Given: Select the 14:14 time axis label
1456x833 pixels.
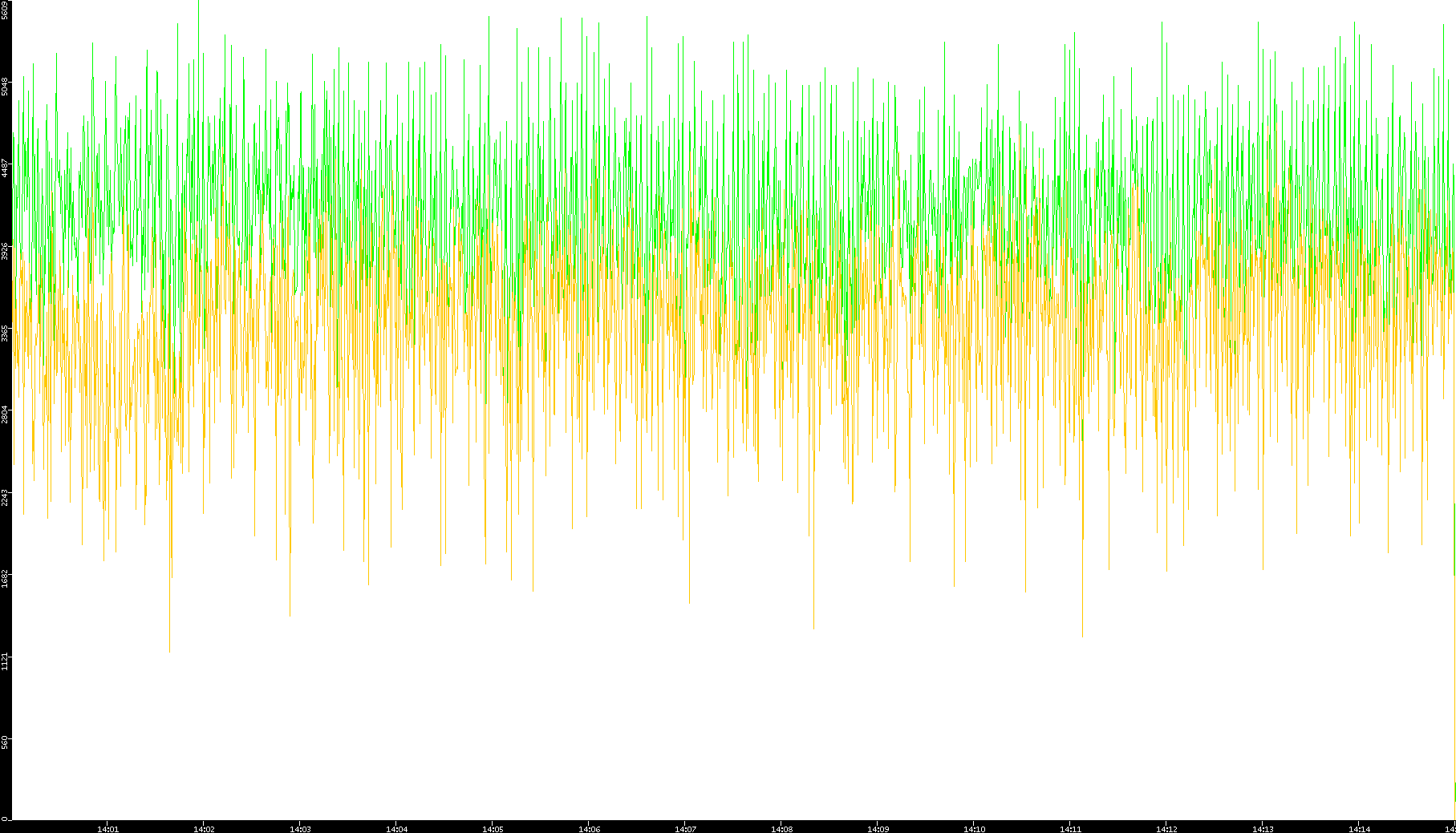Looking at the screenshot, I should point(1359,829).
